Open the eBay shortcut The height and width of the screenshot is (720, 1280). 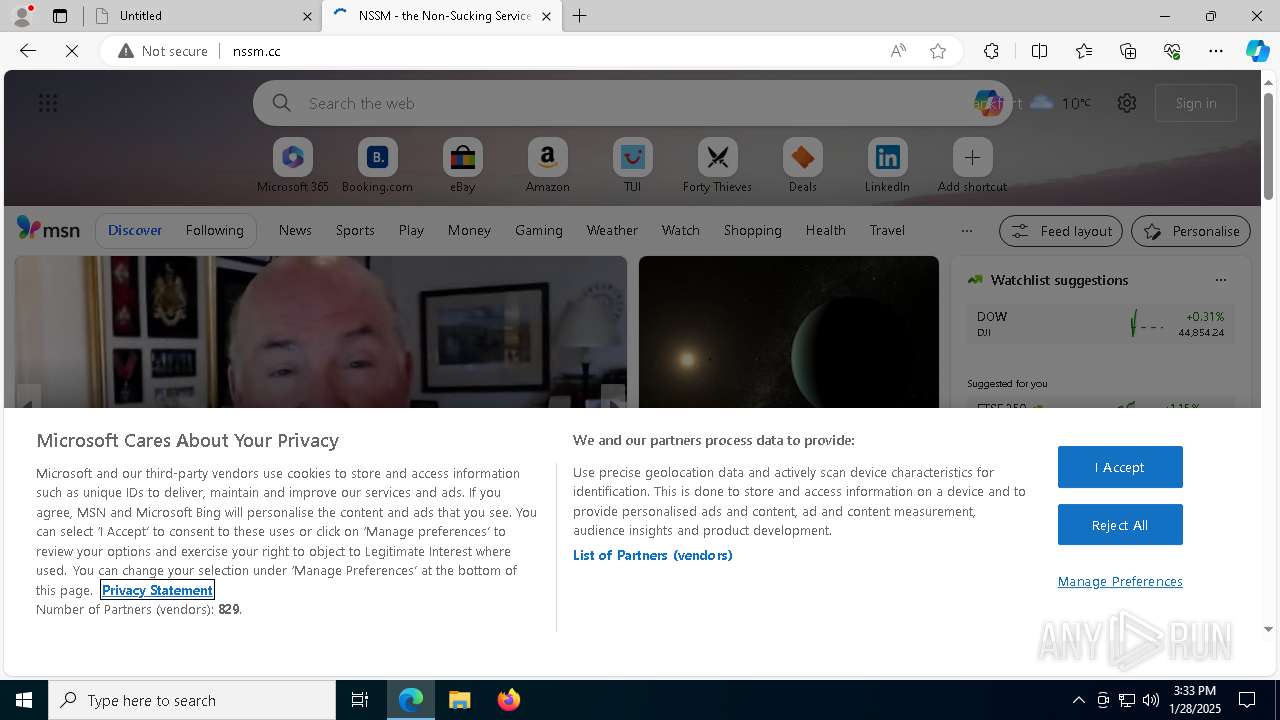tap(462, 165)
